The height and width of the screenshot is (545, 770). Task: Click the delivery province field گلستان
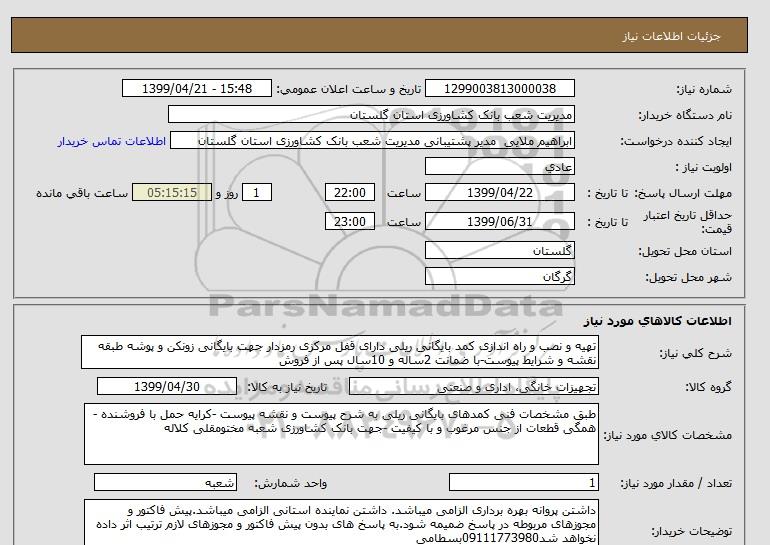(x=499, y=250)
